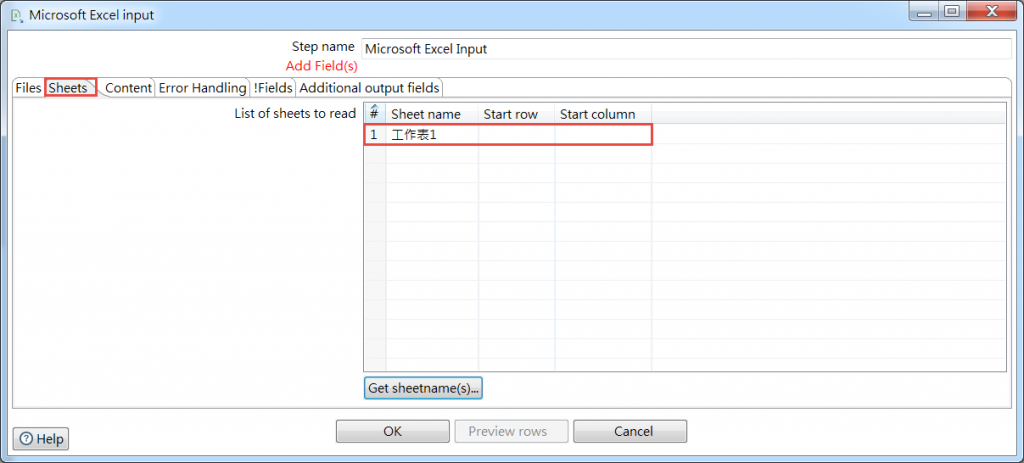Confirm with the OK button

pyautogui.click(x=392, y=431)
